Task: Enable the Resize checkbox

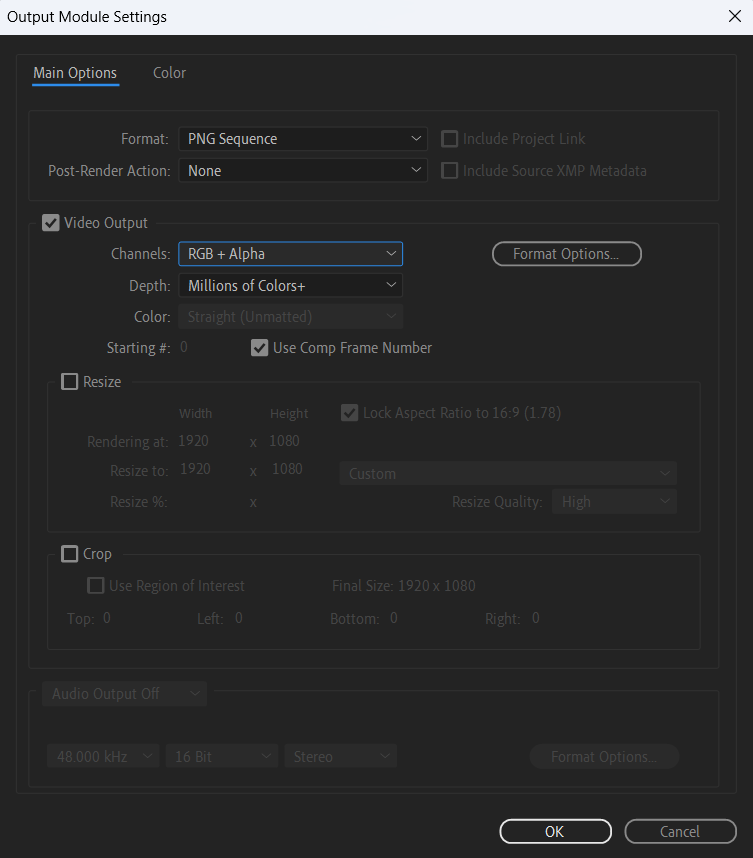Action: pyautogui.click(x=70, y=382)
